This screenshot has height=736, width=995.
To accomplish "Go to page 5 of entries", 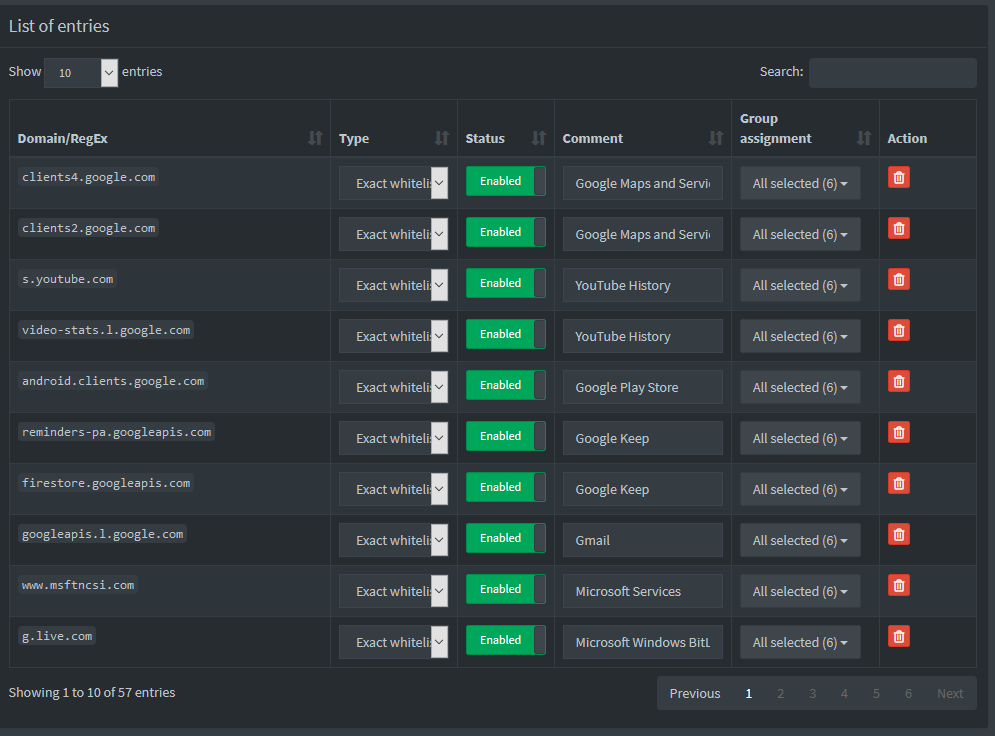I will (x=876, y=693).
